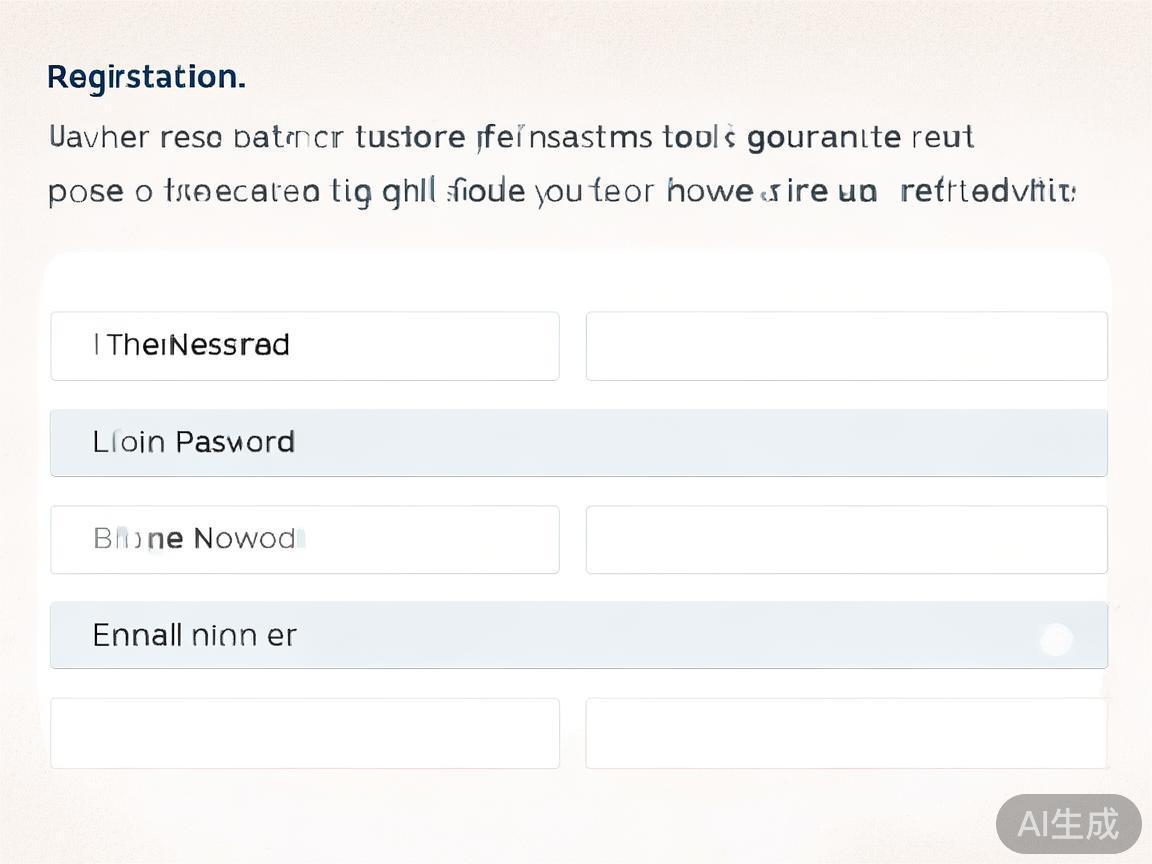Click the "Regirstation." heading

[146, 77]
